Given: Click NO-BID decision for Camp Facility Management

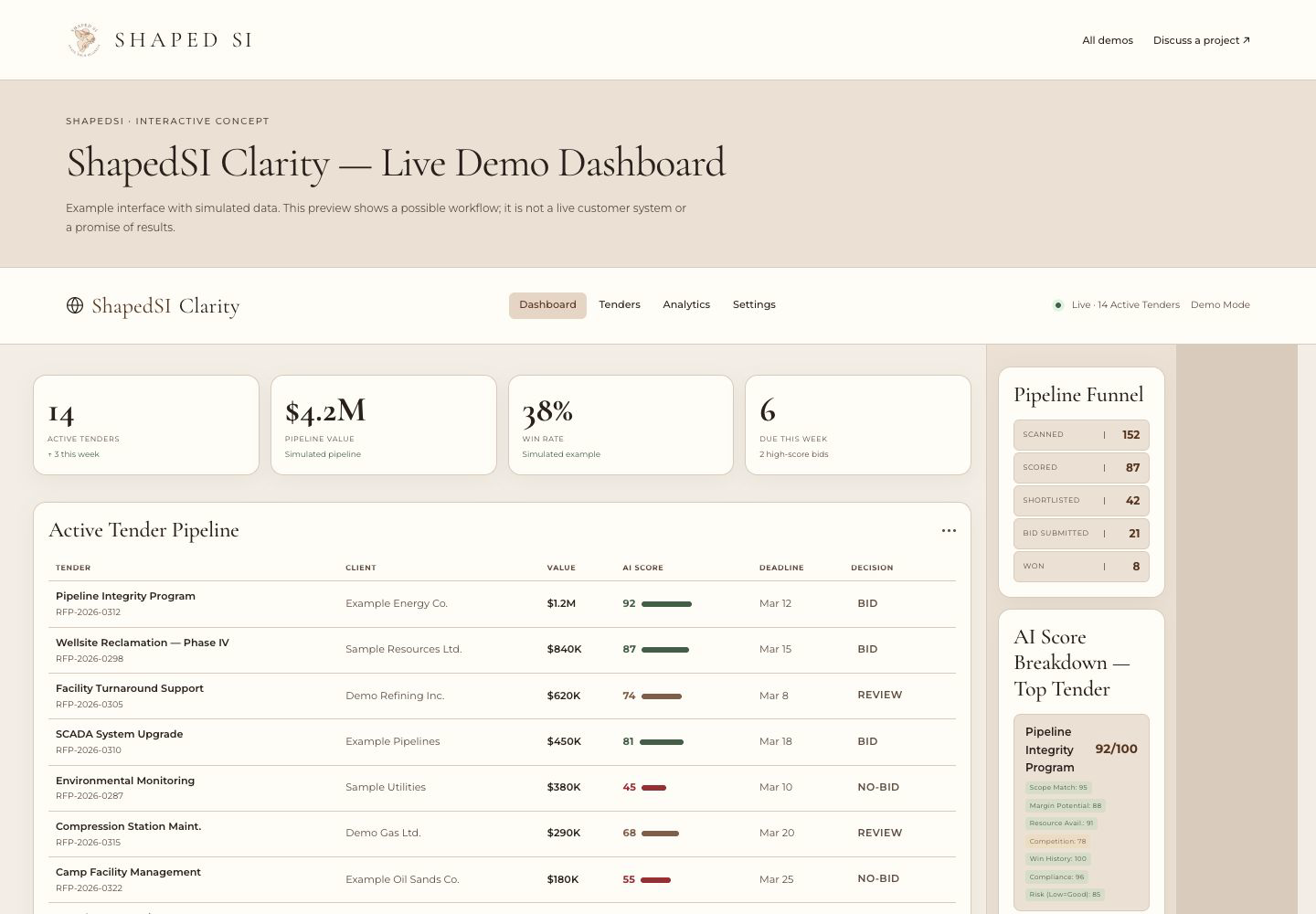Looking at the screenshot, I should (x=878, y=878).
